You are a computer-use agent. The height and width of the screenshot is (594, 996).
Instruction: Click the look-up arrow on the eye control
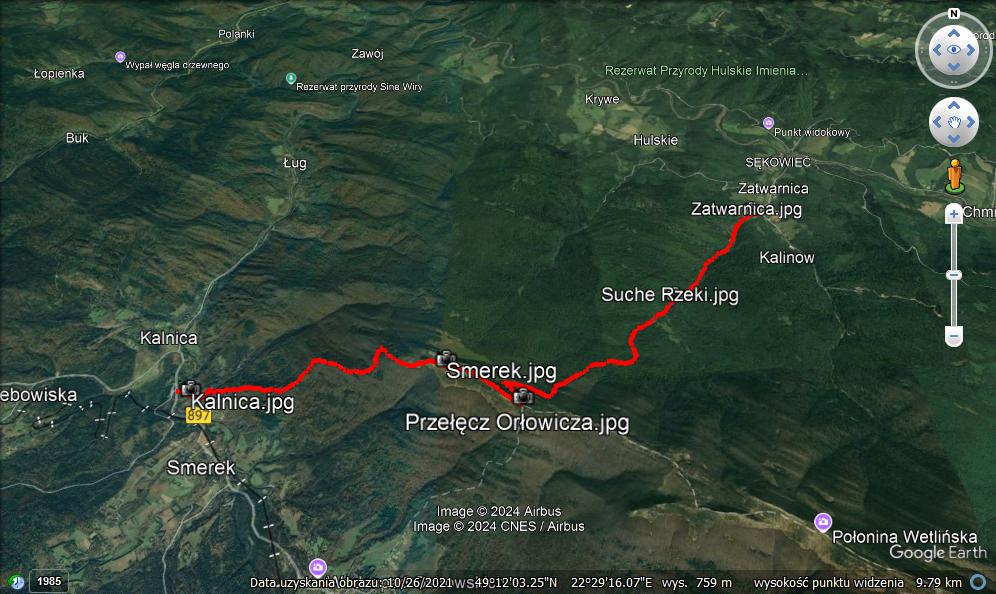point(953,33)
